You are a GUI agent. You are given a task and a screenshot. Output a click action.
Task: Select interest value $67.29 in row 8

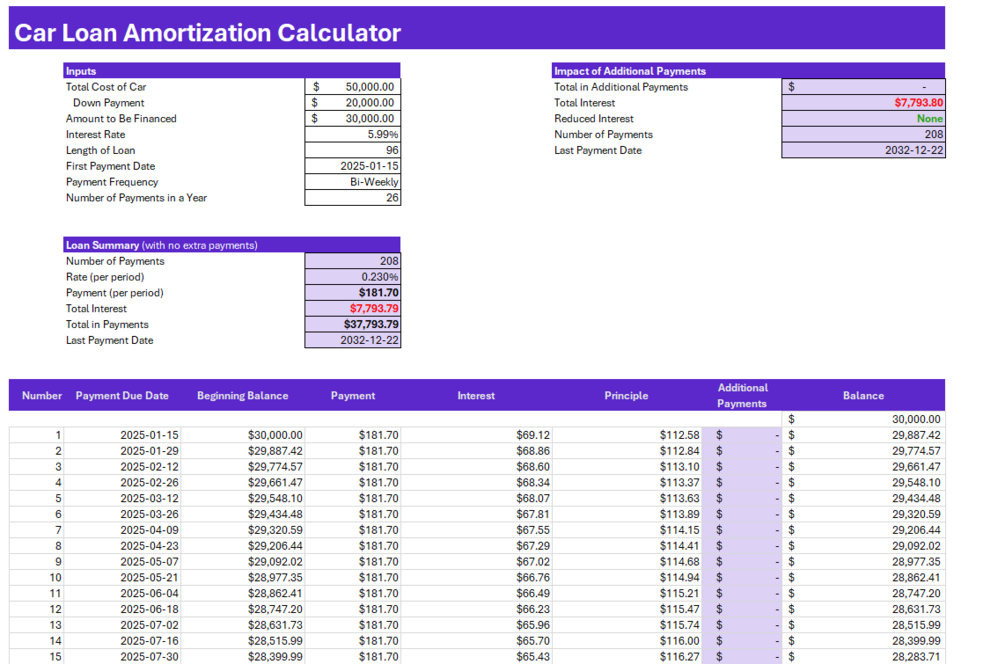pyautogui.click(x=476, y=546)
